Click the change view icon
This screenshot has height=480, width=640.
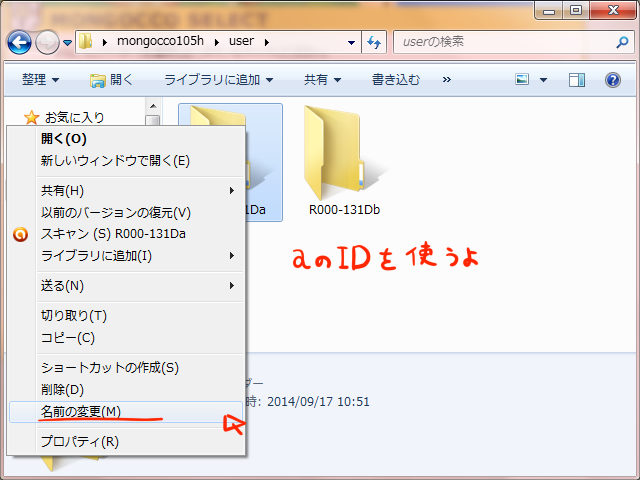coord(522,79)
